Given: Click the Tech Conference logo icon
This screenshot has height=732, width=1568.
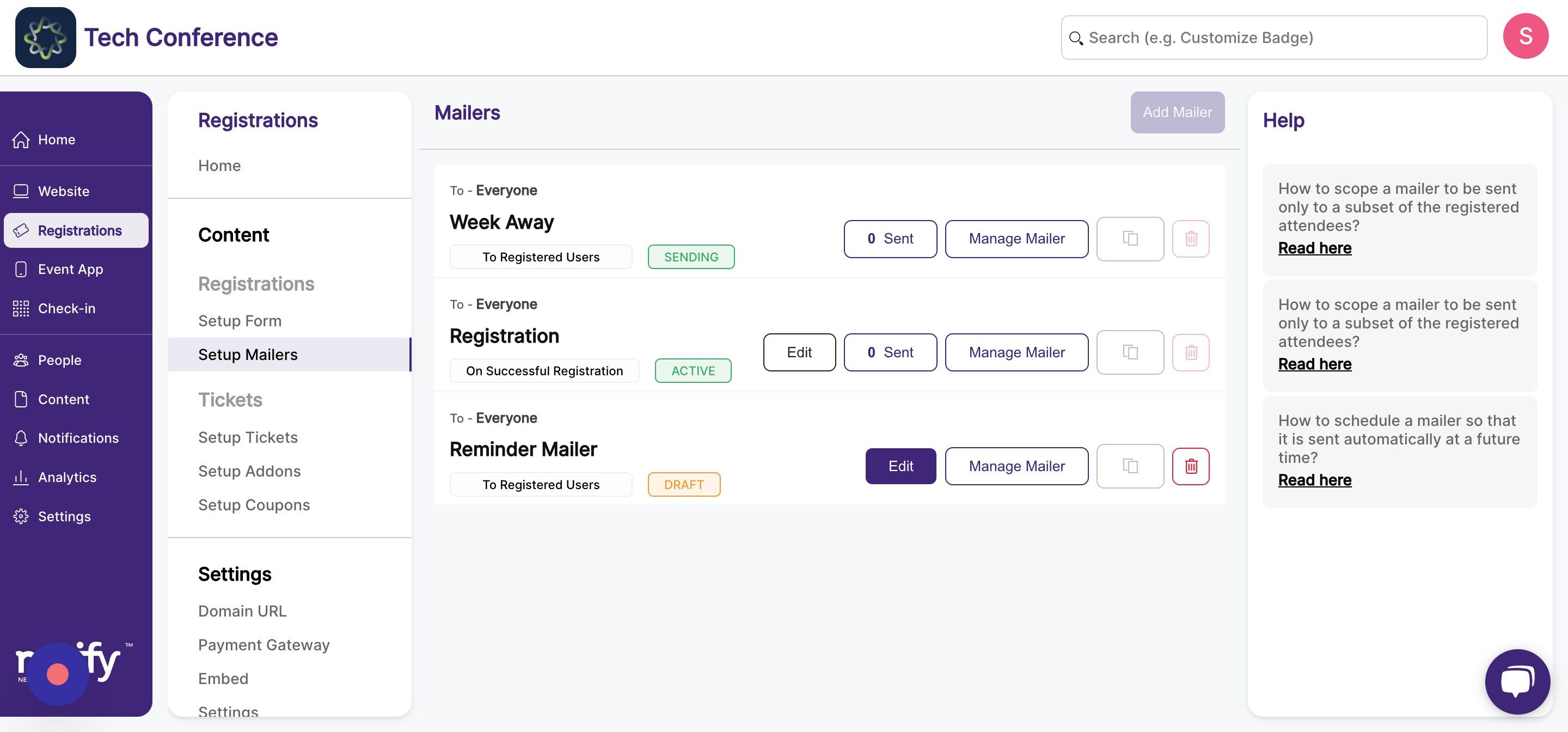Looking at the screenshot, I should 46,37.
